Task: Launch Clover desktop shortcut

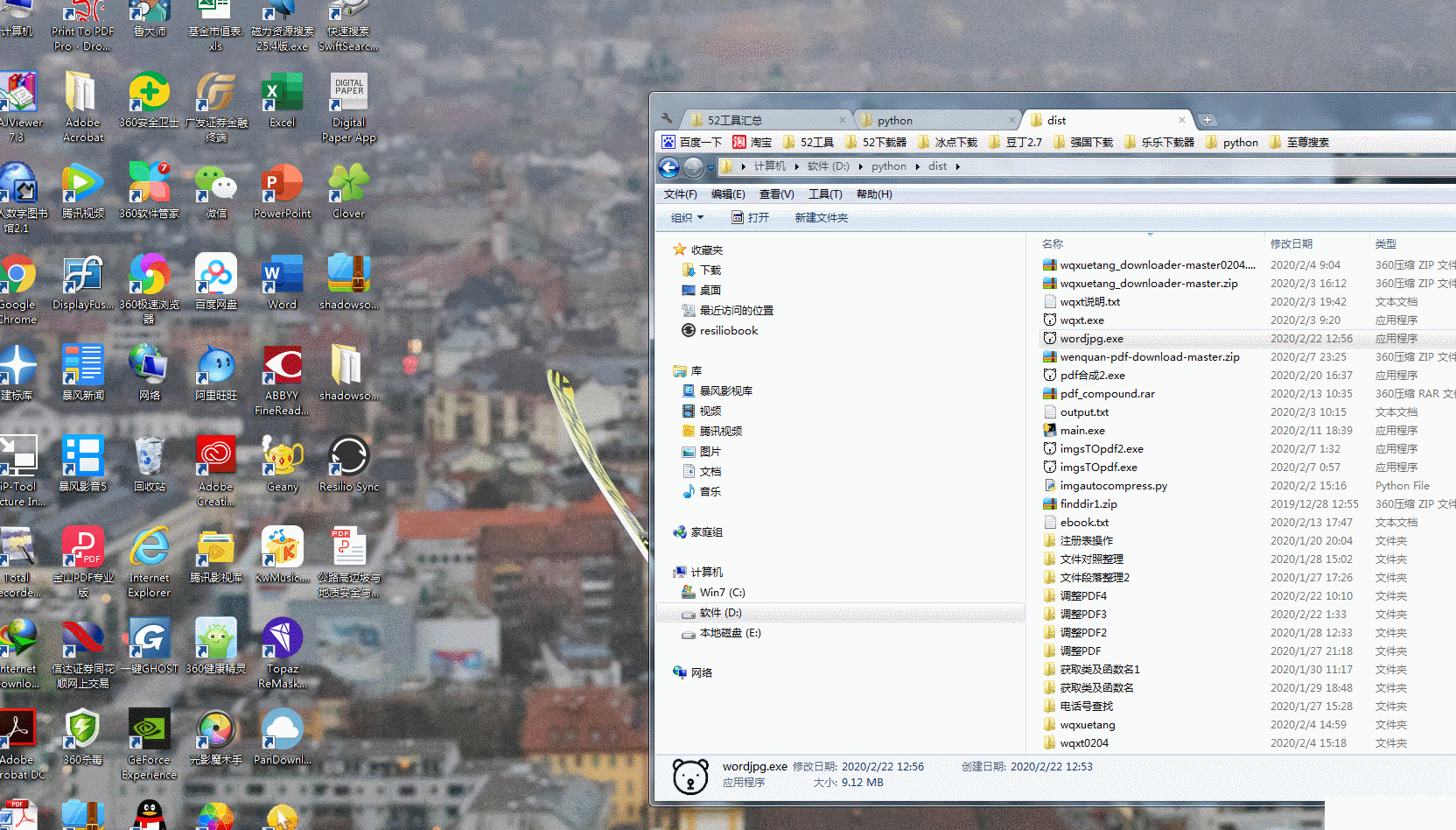Action: (348, 191)
